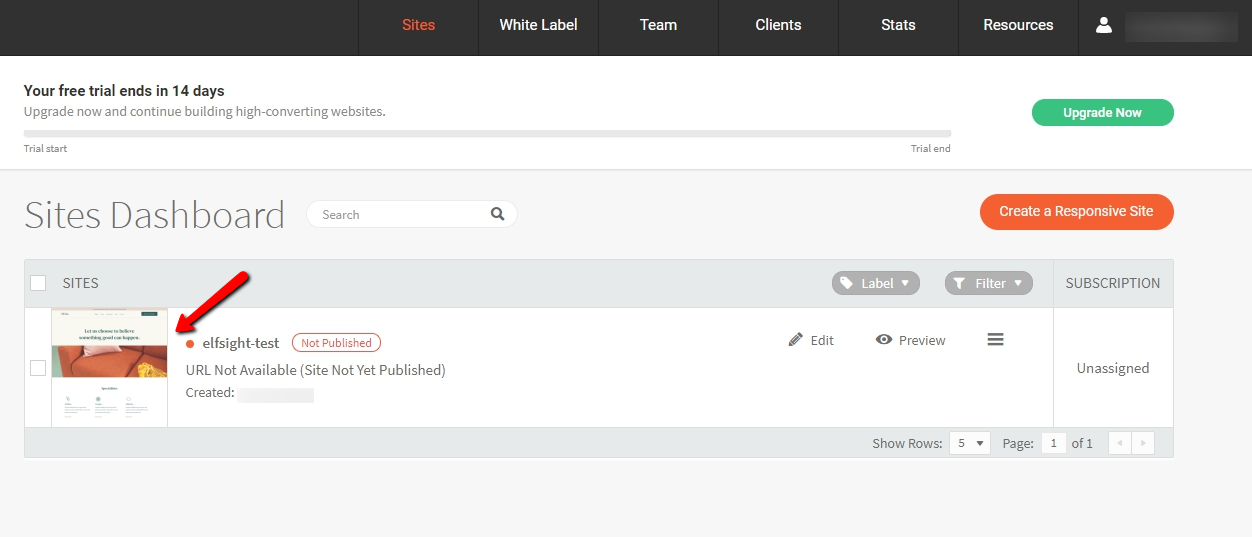Preview the elfsight-test site

pyautogui.click(x=910, y=340)
